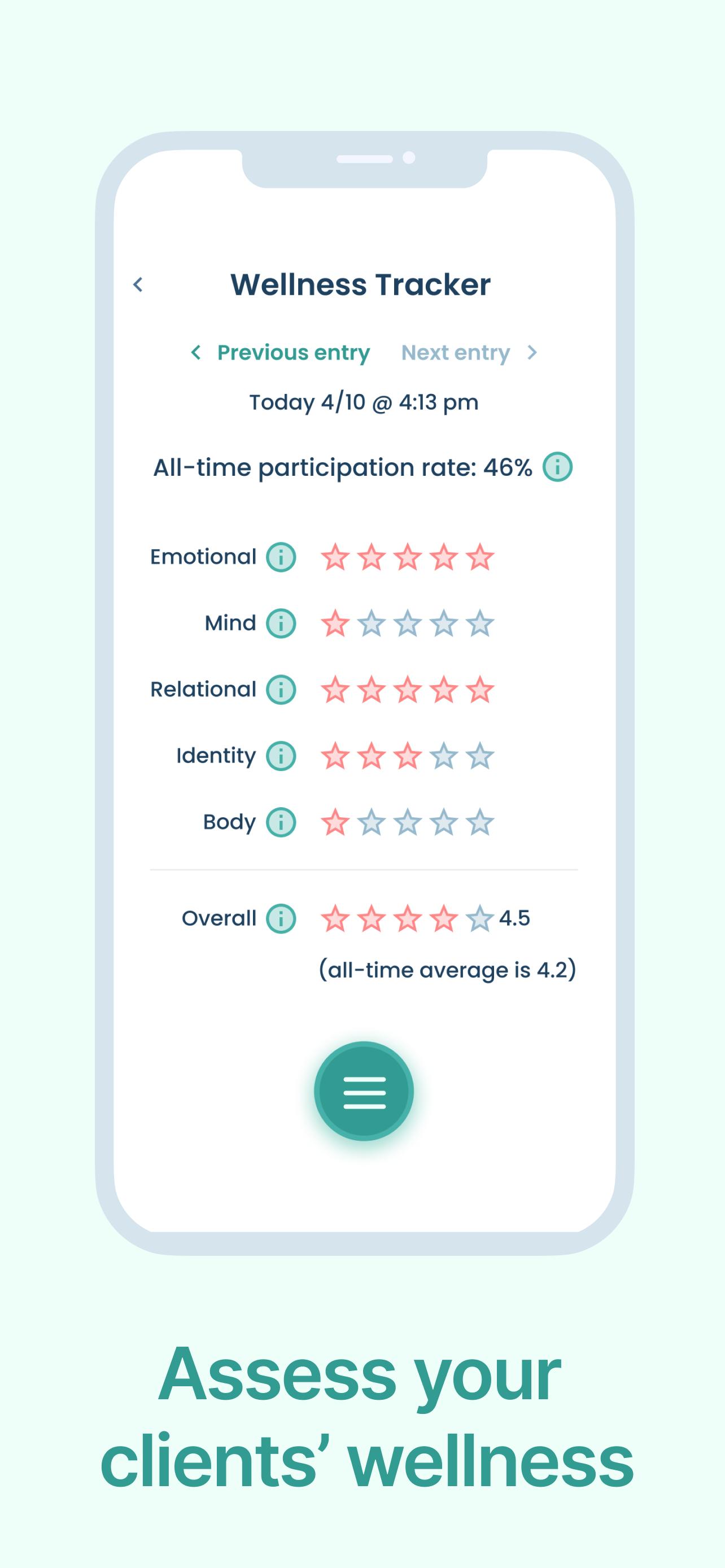Image resolution: width=725 pixels, height=1568 pixels.
Task: Tap fifth star in Overall row
Action: point(480,918)
